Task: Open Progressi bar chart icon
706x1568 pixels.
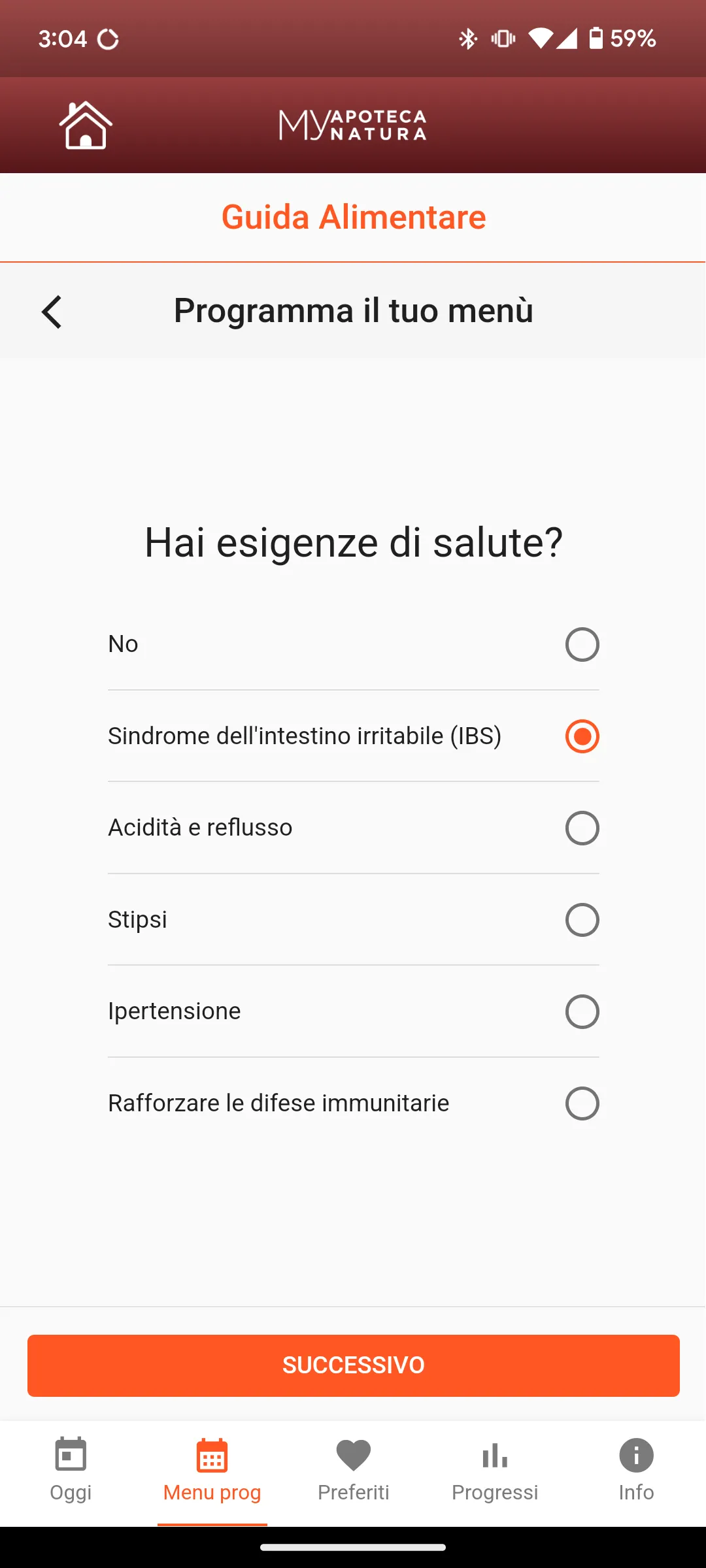Action: coord(495,1456)
